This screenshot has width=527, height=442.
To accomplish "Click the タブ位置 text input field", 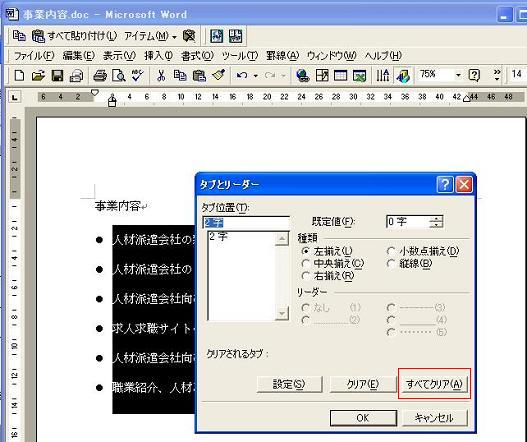I will (x=246, y=222).
